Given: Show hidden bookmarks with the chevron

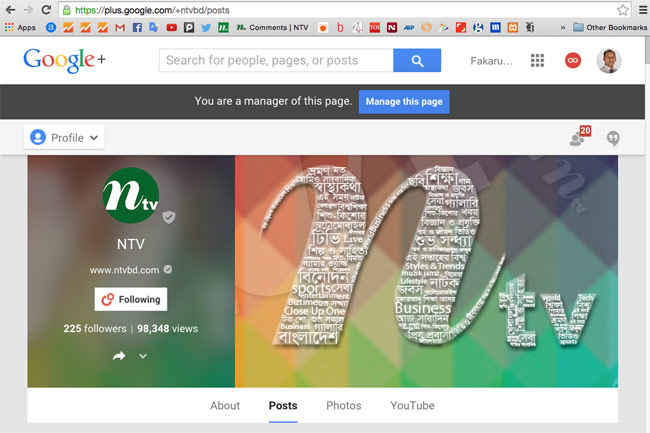Looking at the screenshot, I should pyautogui.click(x=563, y=28).
